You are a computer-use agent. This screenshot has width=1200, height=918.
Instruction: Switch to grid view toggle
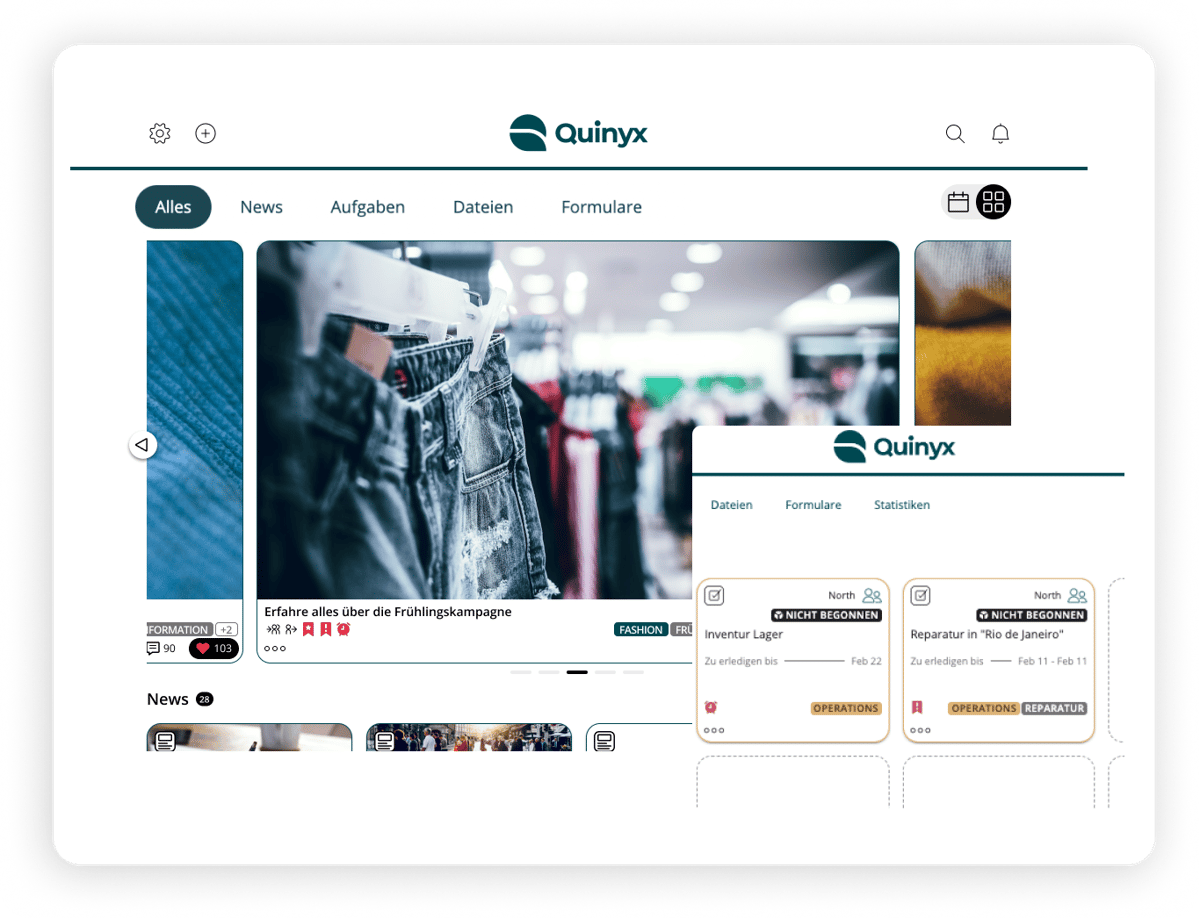993,203
